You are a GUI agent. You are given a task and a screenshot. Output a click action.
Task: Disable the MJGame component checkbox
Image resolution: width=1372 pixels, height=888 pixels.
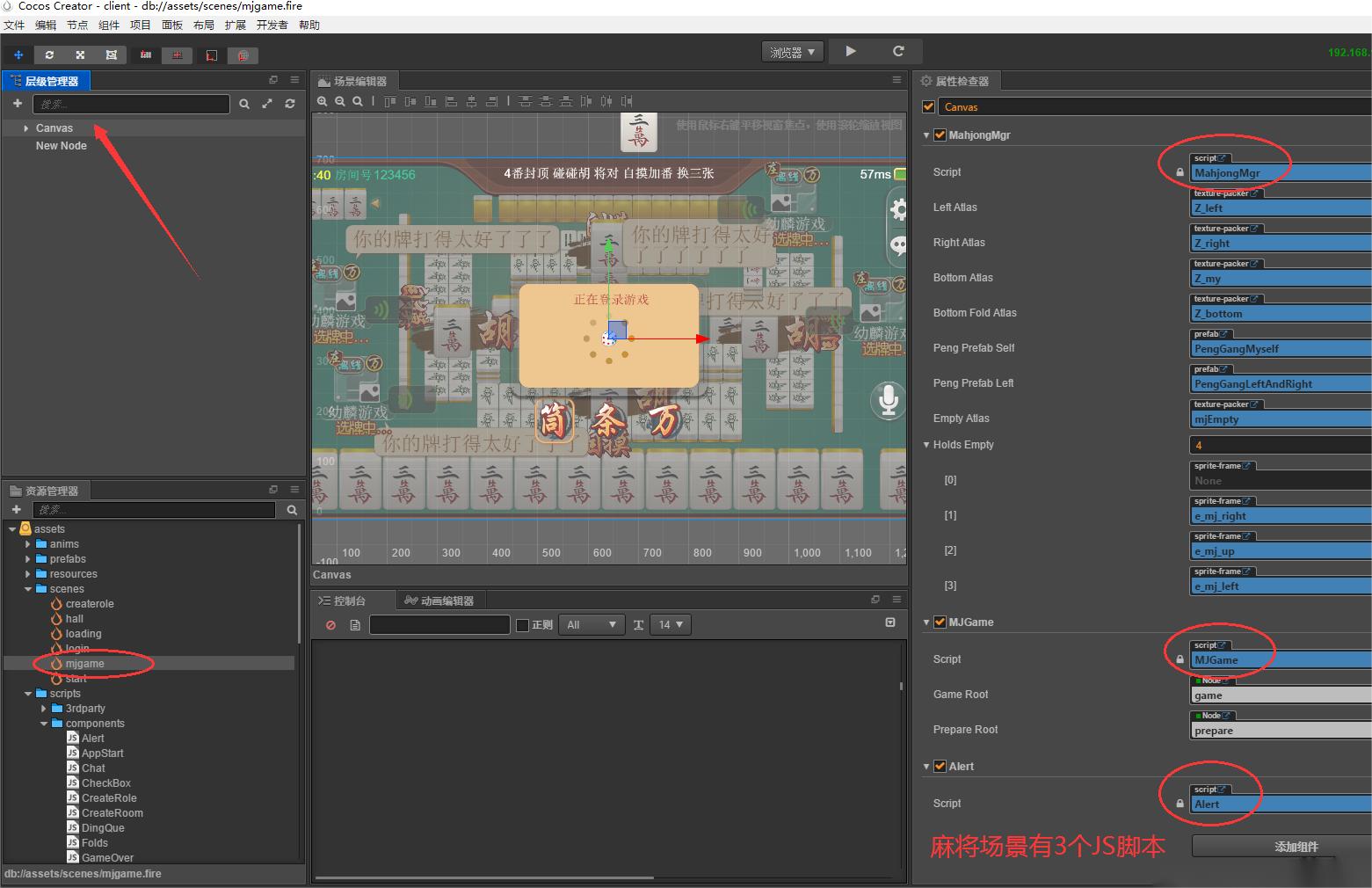pos(940,622)
